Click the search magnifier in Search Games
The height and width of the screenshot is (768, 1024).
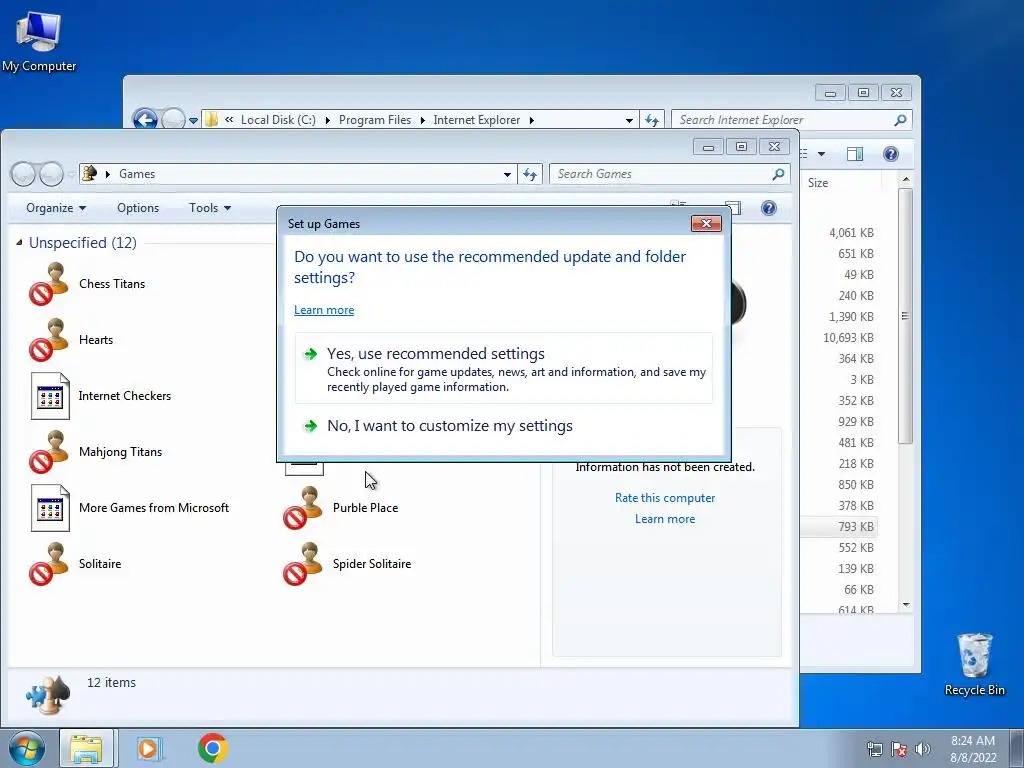(778, 174)
